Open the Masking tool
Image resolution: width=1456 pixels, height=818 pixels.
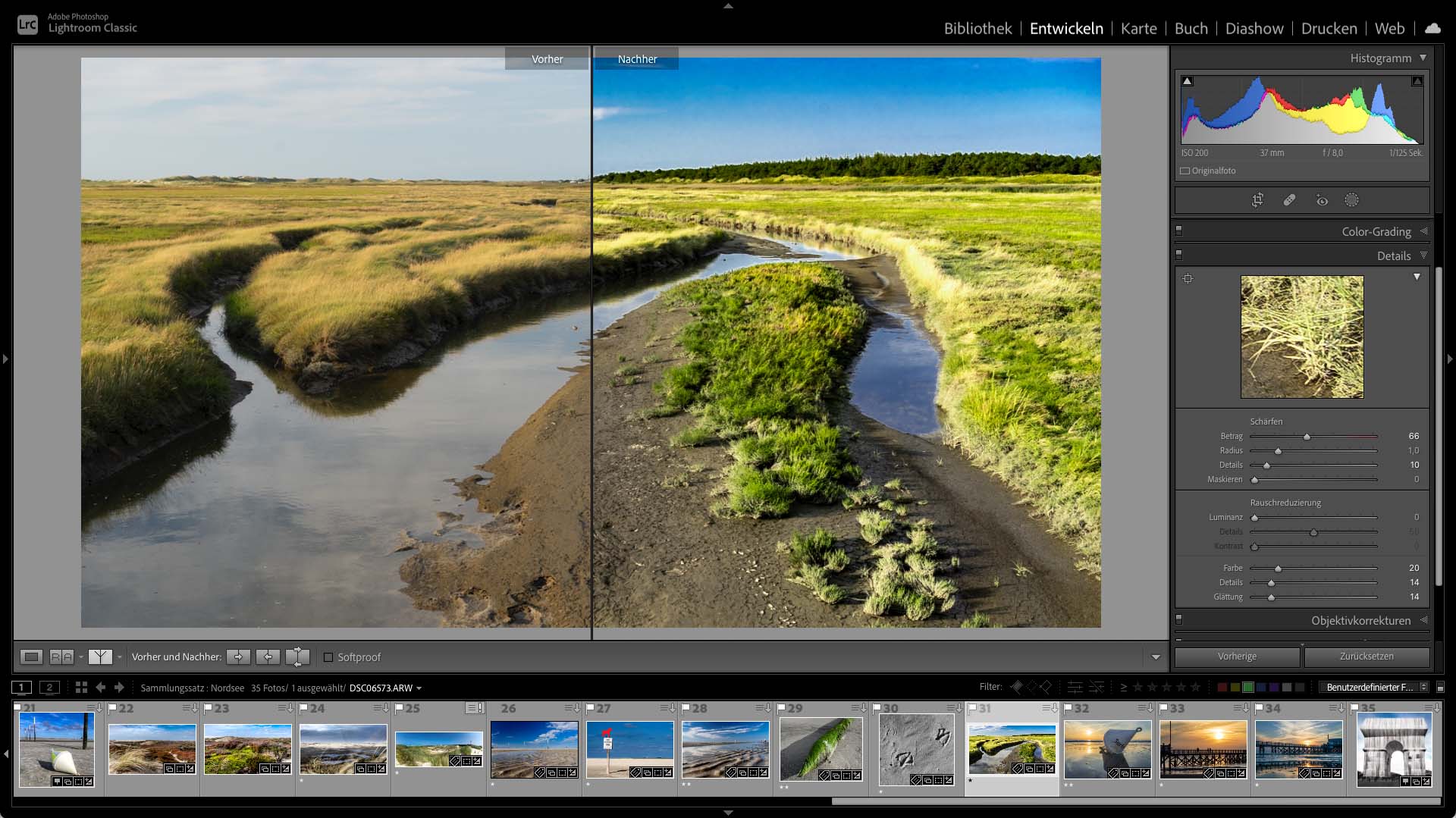point(1351,200)
